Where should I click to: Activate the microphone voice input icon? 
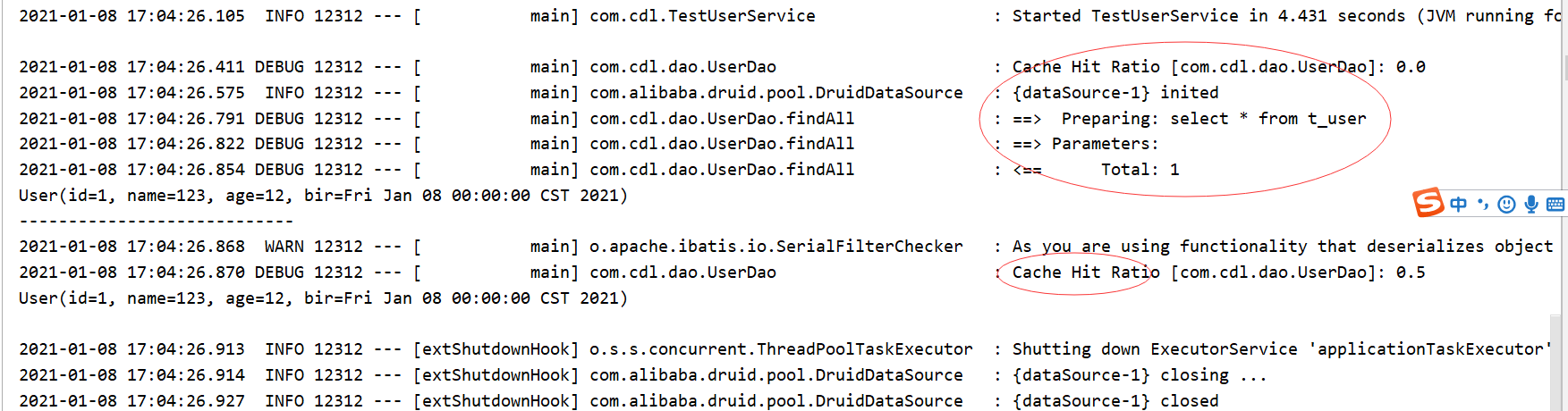(x=1530, y=204)
